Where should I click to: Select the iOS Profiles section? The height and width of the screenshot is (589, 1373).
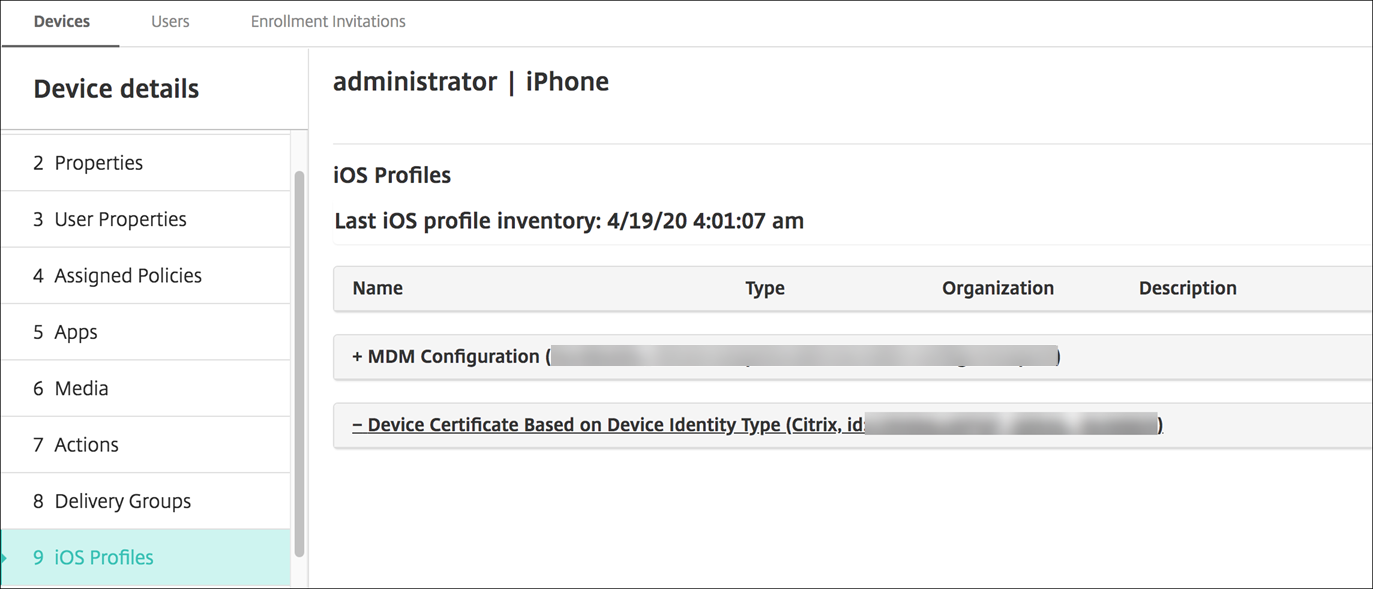(103, 558)
